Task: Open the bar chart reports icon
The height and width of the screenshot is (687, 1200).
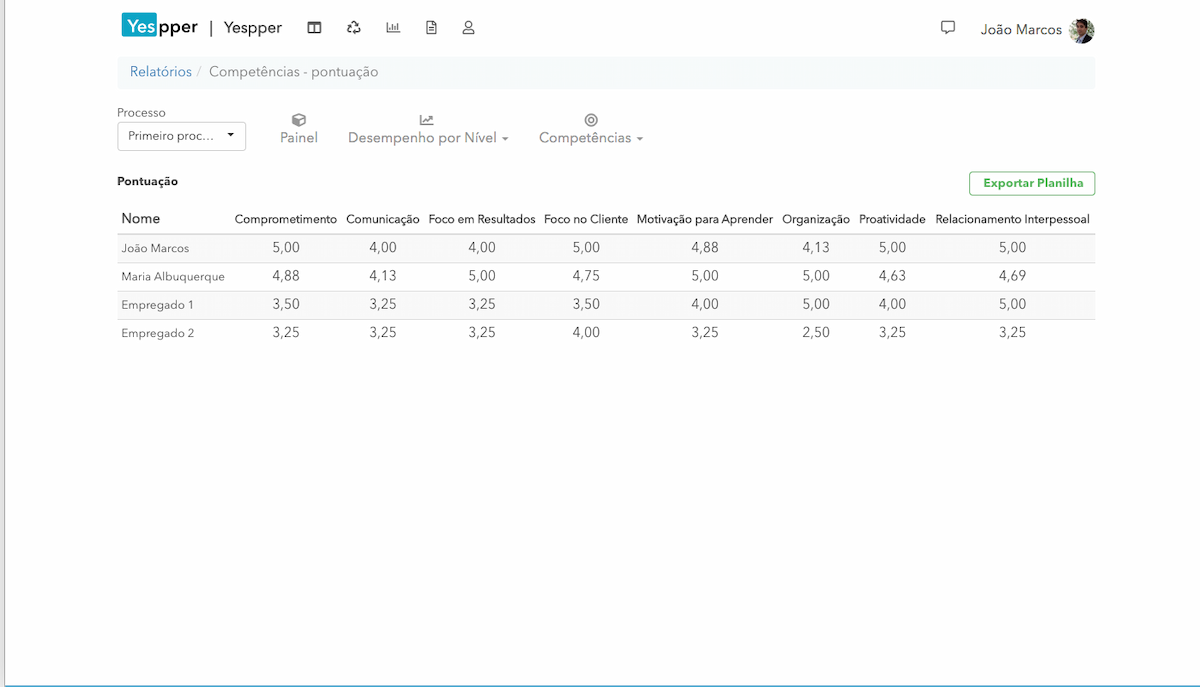Action: click(x=393, y=28)
